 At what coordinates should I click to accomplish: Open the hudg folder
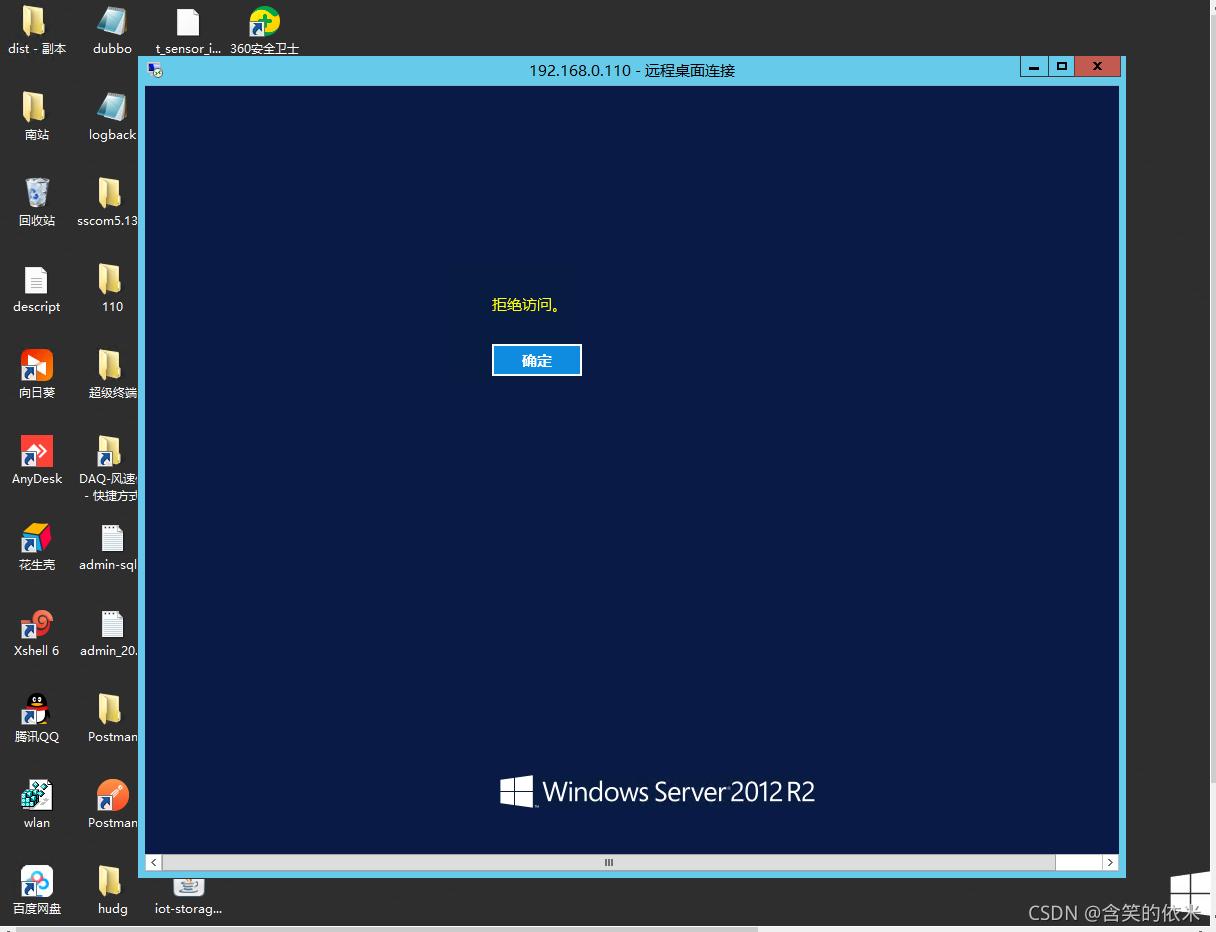(x=110, y=881)
